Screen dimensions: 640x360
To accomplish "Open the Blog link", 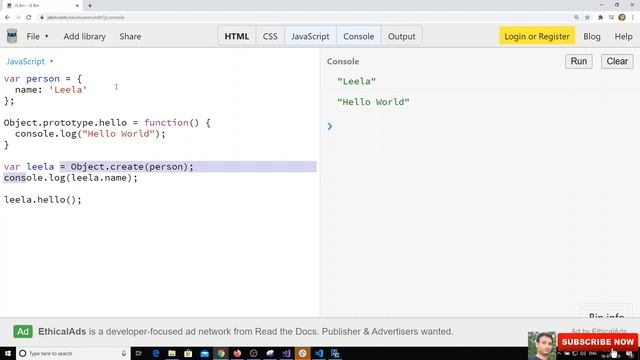I will [591, 36].
